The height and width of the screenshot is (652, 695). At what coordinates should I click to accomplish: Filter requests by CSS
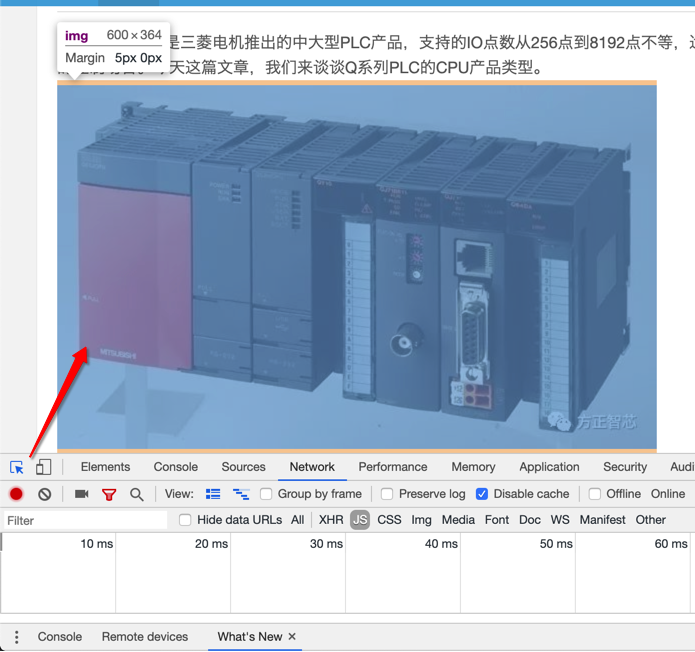[389, 520]
